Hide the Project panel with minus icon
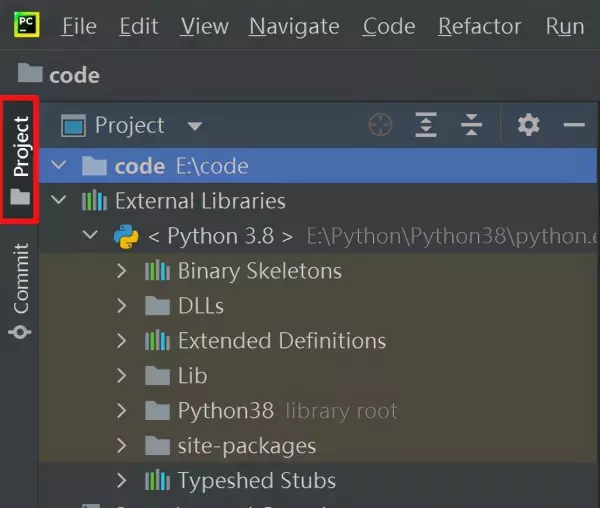Image resolution: width=600 pixels, height=508 pixels. [574, 125]
